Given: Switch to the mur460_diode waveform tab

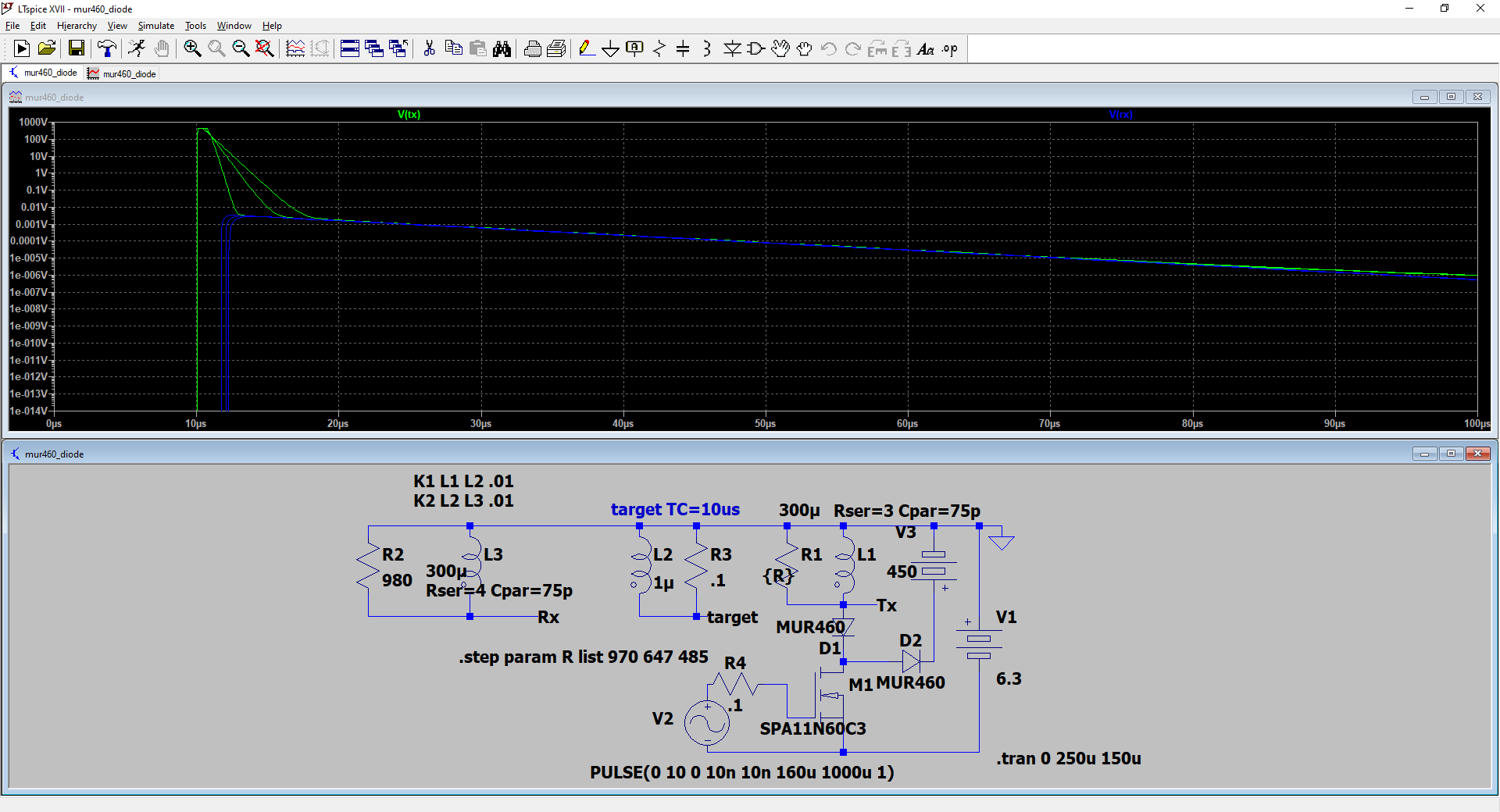Looking at the screenshot, I should click(x=122, y=73).
